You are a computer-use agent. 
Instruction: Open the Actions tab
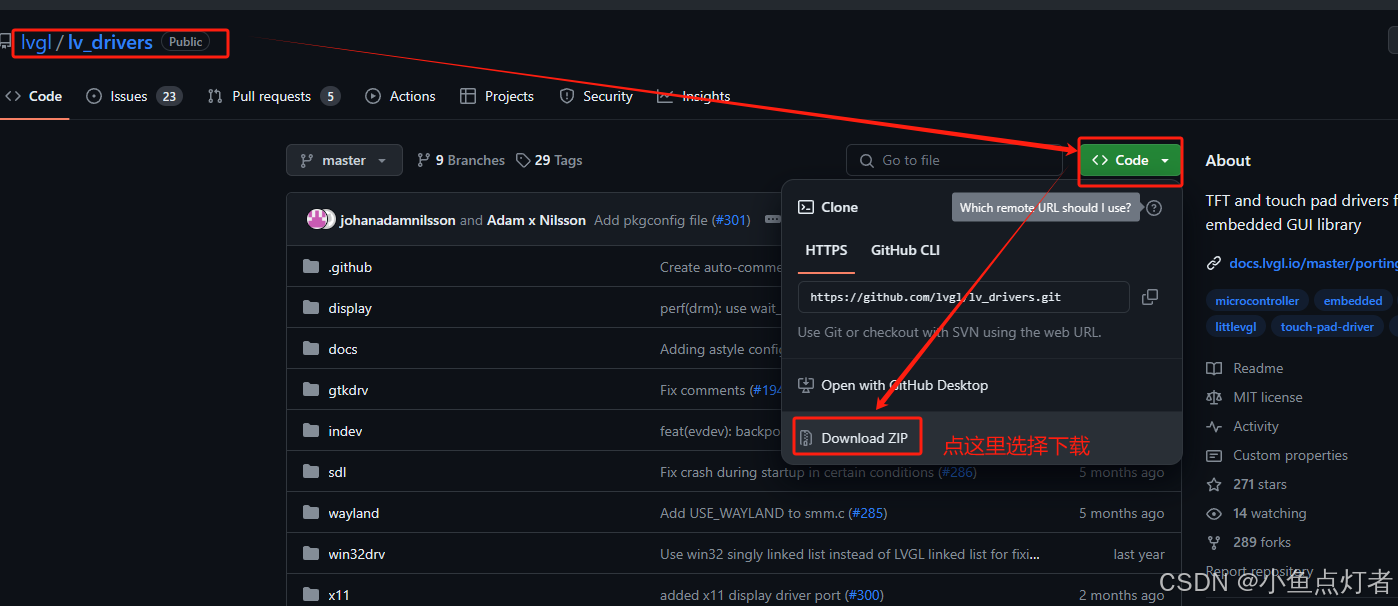pyautogui.click(x=400, y=96)
